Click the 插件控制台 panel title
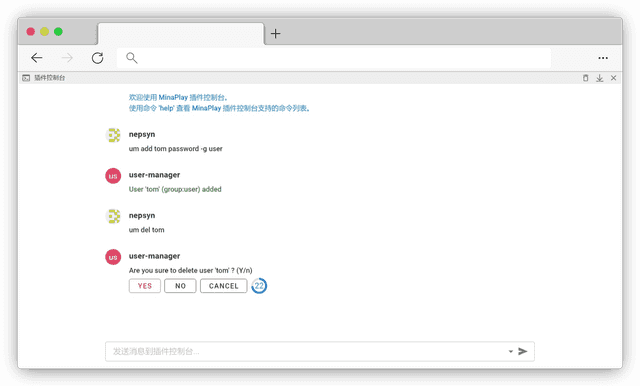 [x=49, y=78]
